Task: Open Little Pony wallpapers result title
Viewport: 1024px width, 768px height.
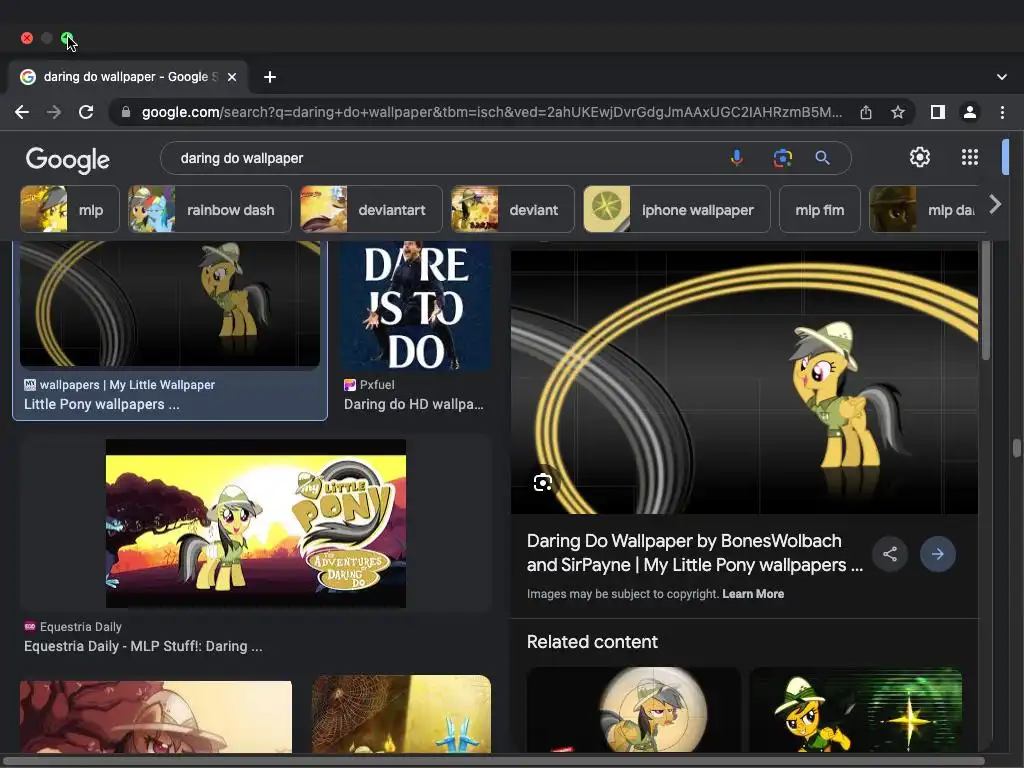Action: [x=101, y=404]
